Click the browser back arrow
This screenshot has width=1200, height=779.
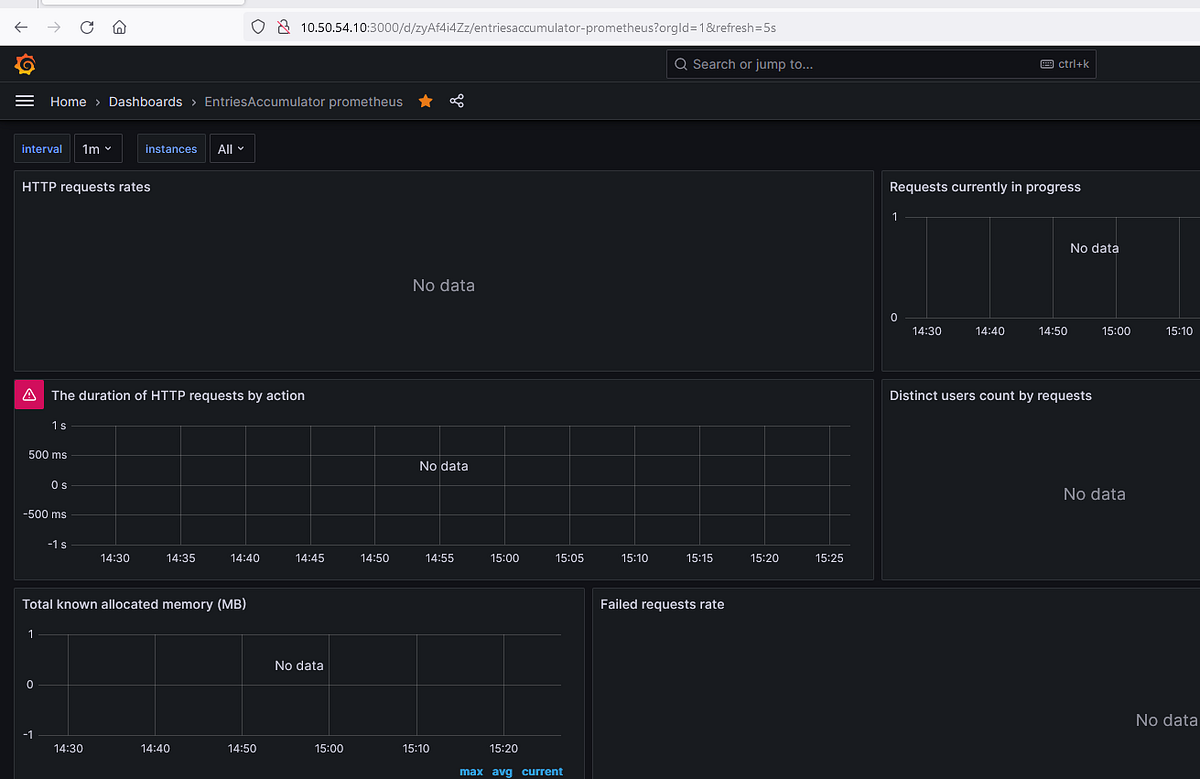pyautogui.click(x=20, y=27)
